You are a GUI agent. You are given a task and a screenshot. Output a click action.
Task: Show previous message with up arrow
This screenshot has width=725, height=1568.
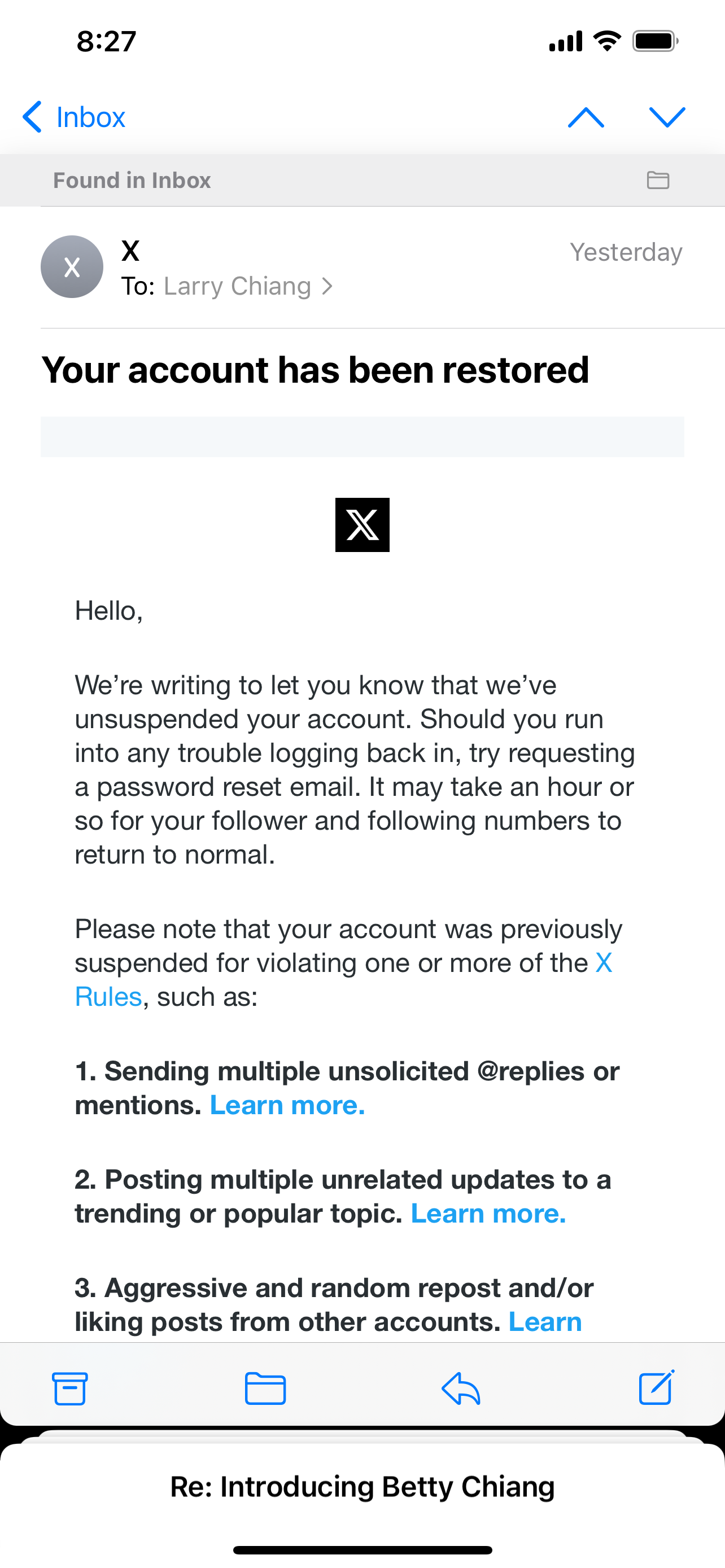[x=586, y=117]
